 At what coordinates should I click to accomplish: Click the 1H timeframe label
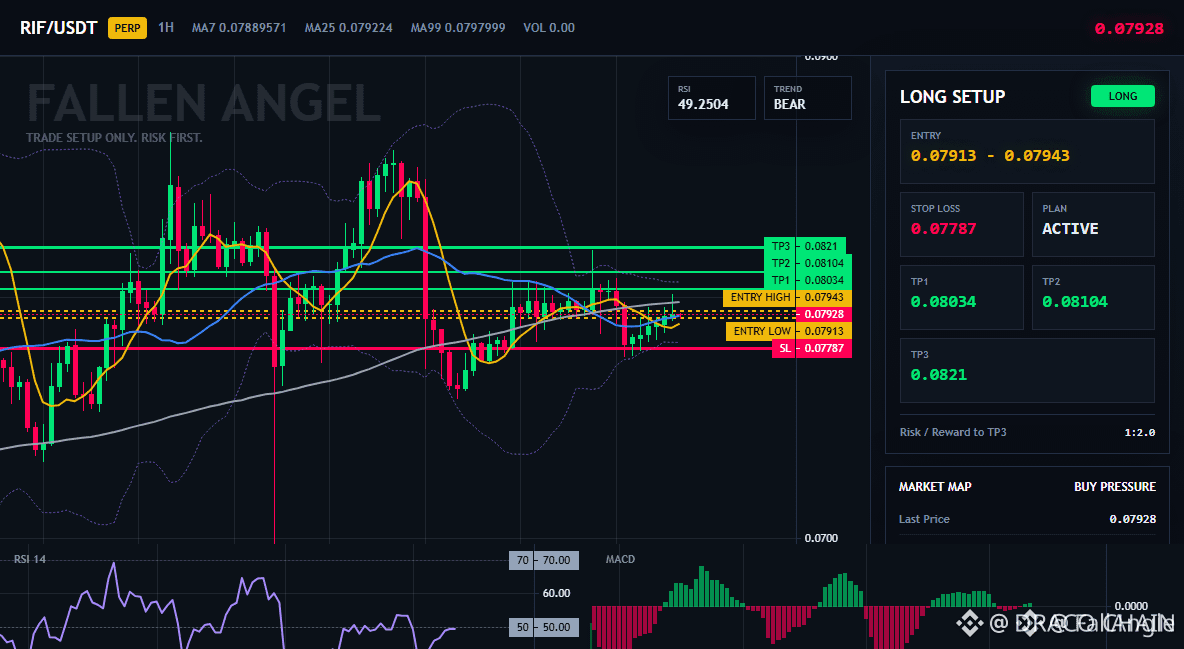(x=166, y=27)
